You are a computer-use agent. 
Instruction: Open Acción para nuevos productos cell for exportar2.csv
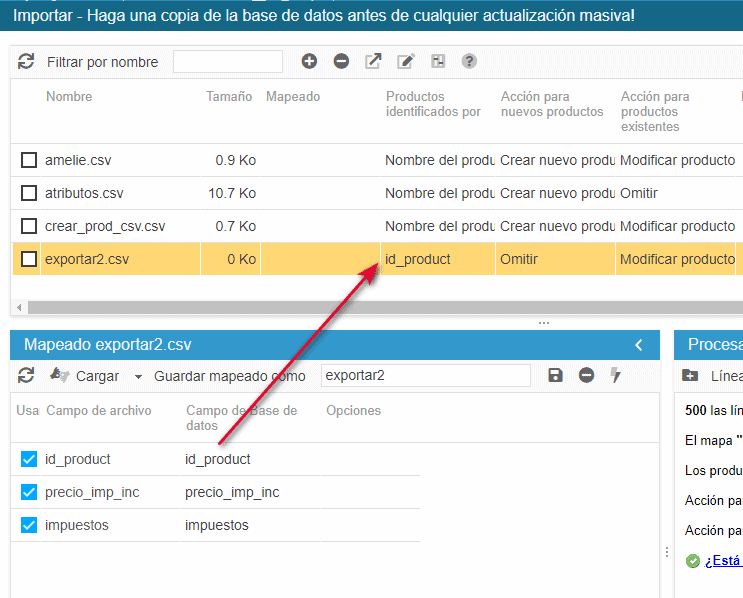point(555,259)
